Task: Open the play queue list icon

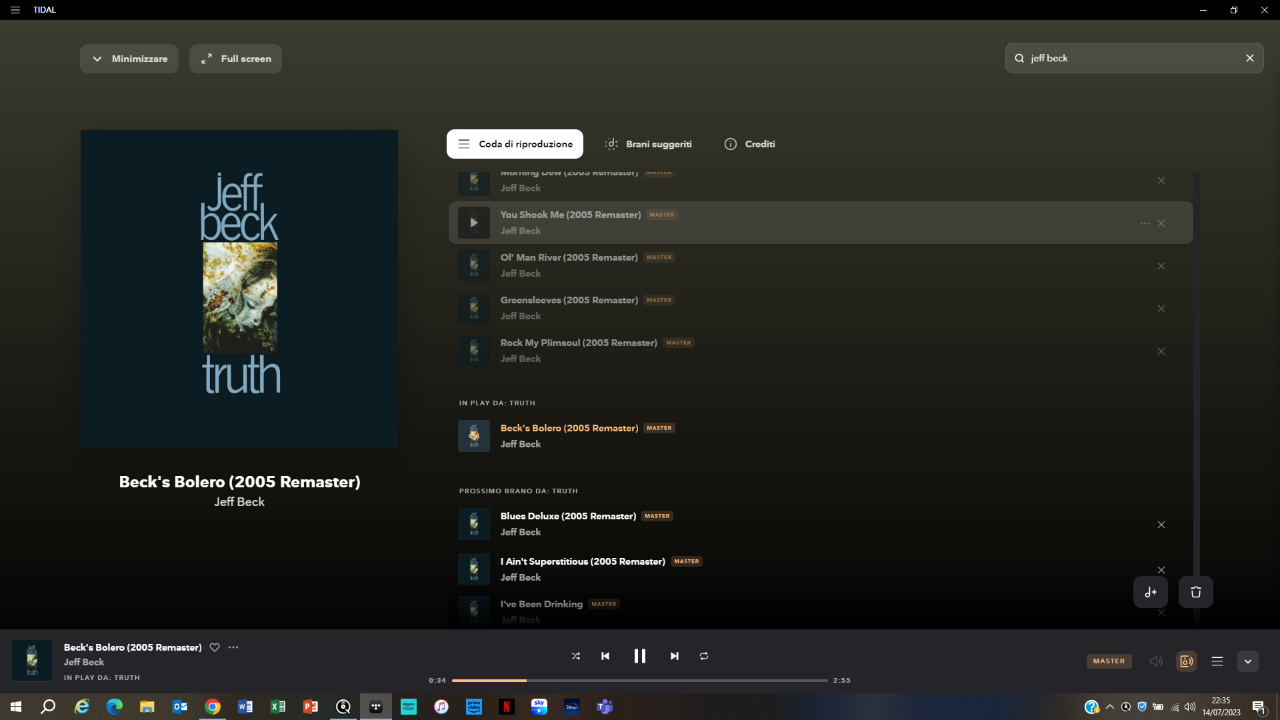Action: [1217, 661]
